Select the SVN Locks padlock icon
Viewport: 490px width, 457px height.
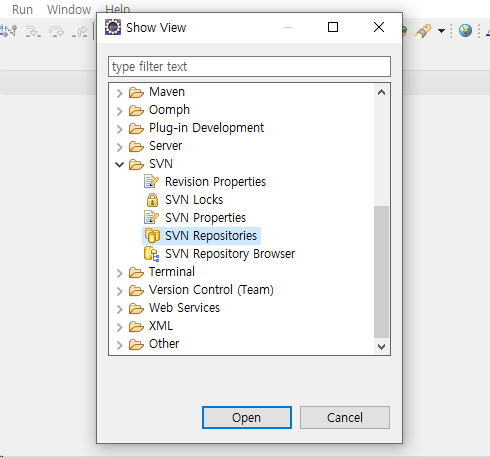pos(152,200)
